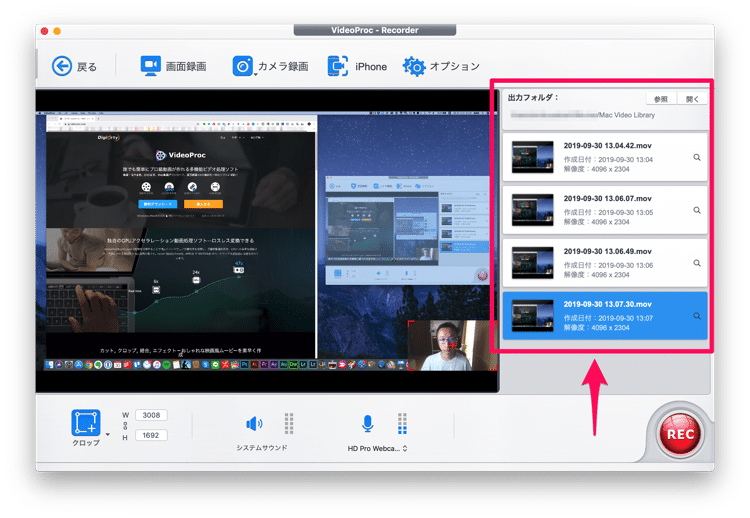
Task: Select file name 2019-09-30 13.07.30.mov
Action: coord(607,304)
